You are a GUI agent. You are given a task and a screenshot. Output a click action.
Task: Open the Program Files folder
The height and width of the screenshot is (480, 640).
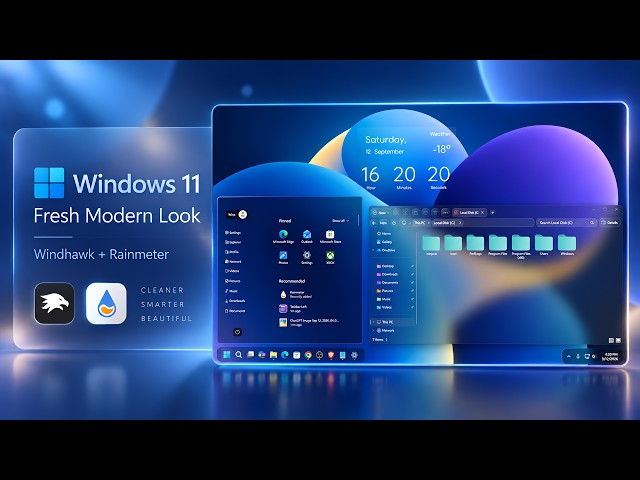pyautogui.click(x=498, y=245)
